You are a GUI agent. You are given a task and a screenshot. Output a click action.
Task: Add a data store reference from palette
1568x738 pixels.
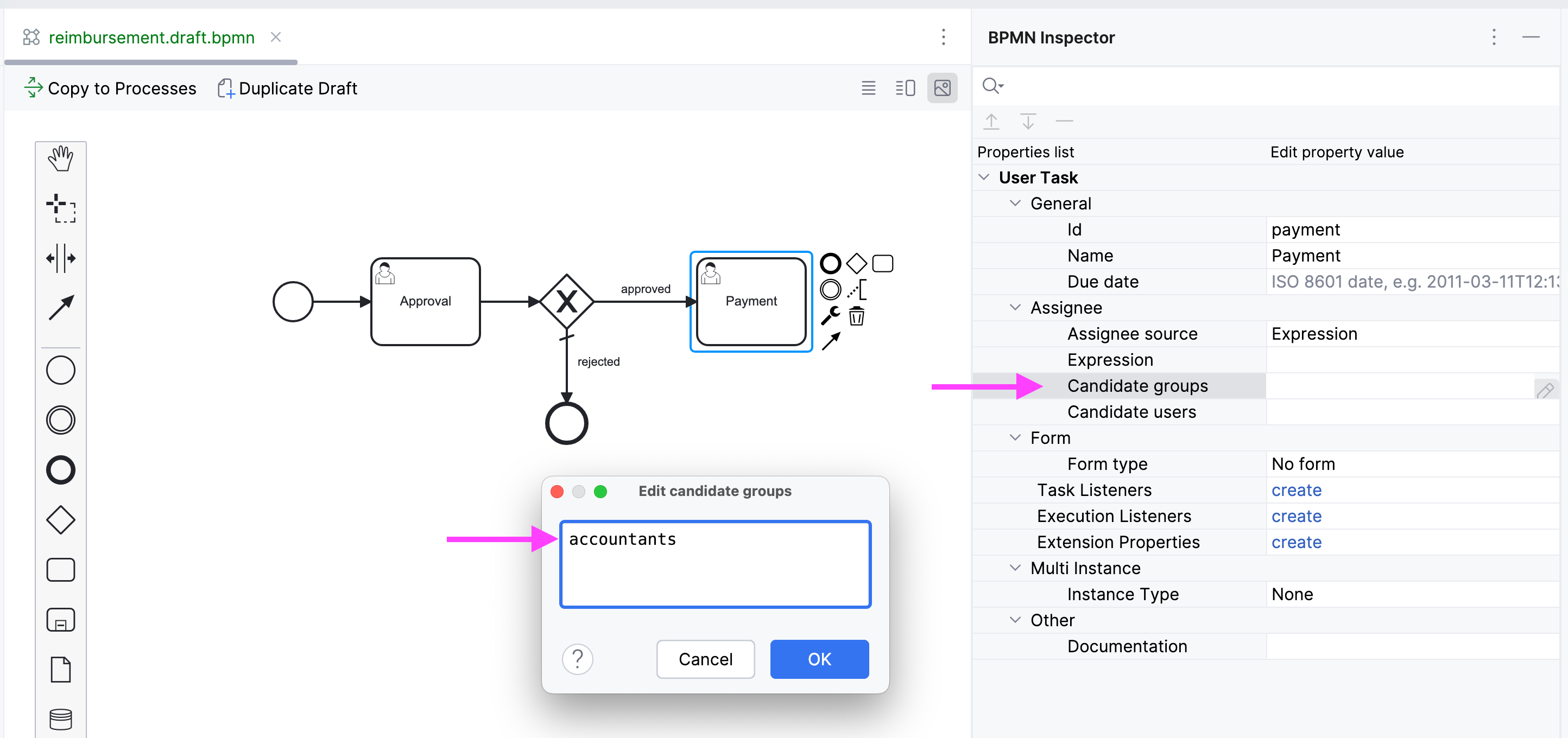pyautogui.click(x=60, y=718)
